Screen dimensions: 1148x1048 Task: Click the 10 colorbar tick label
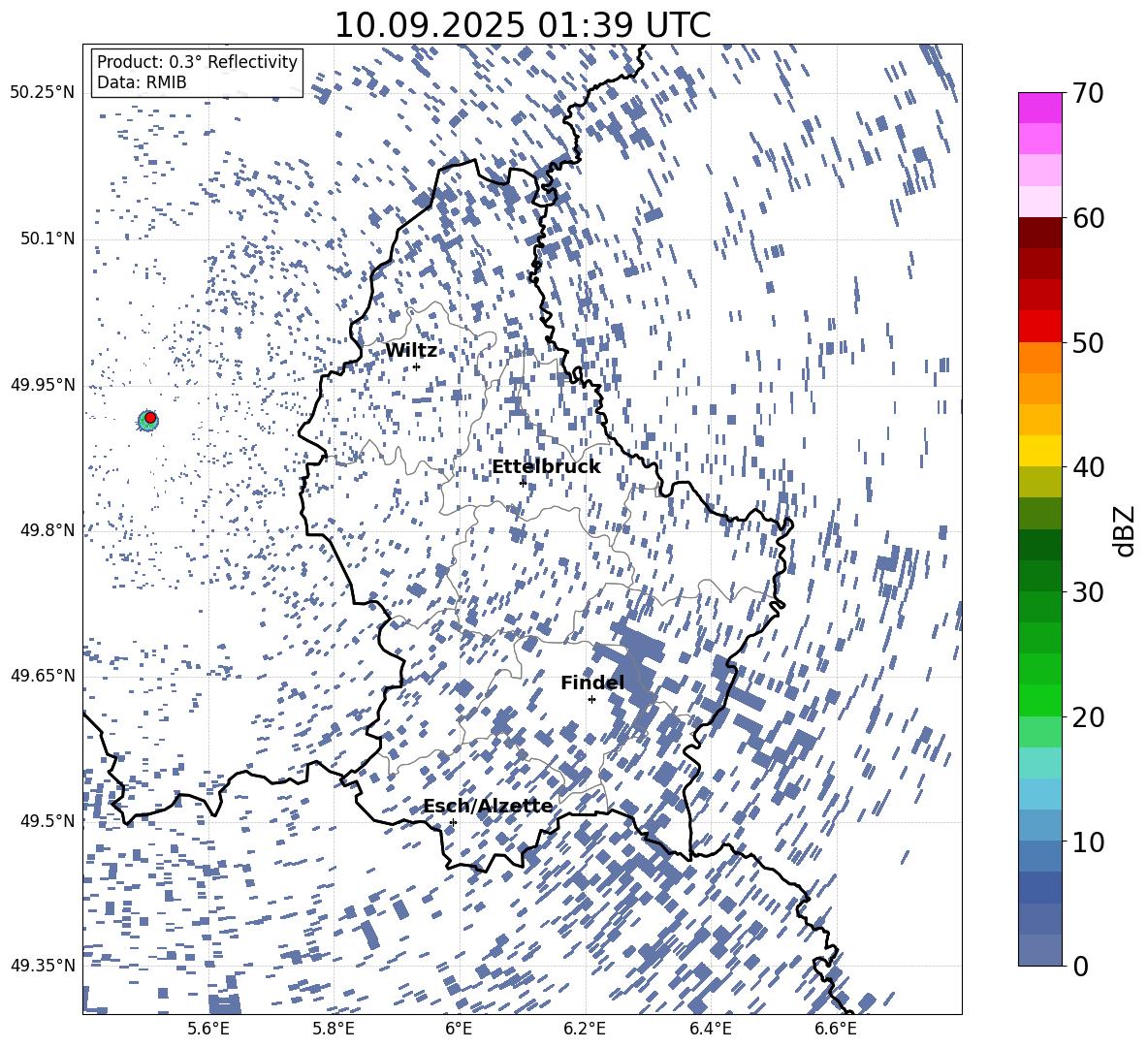(x=1087, y=842)
